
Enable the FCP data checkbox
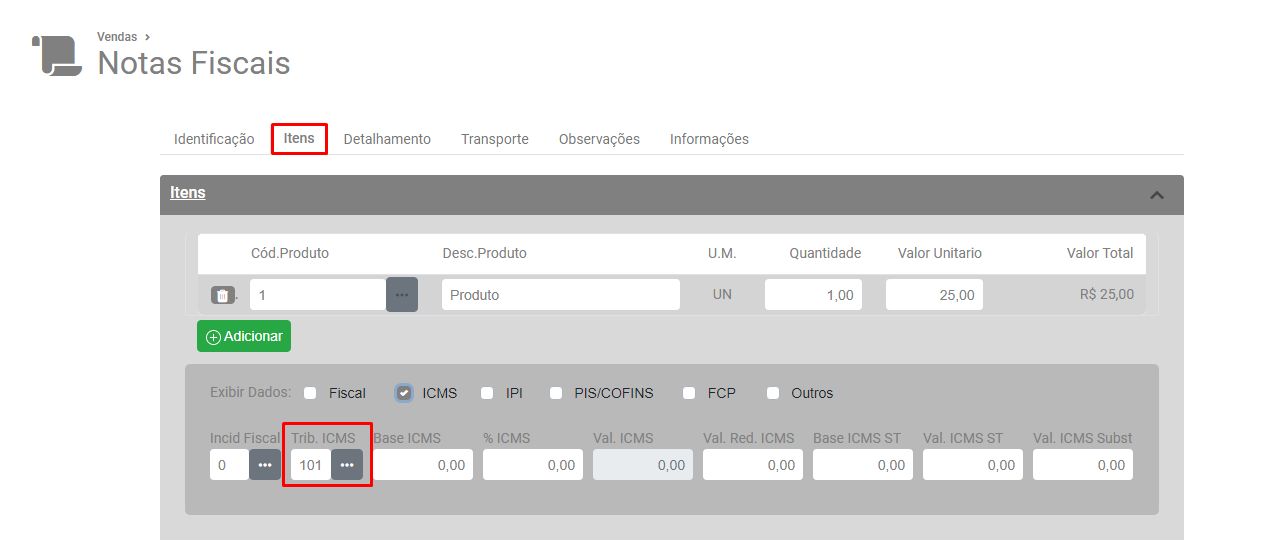click(x=689, y=393)
